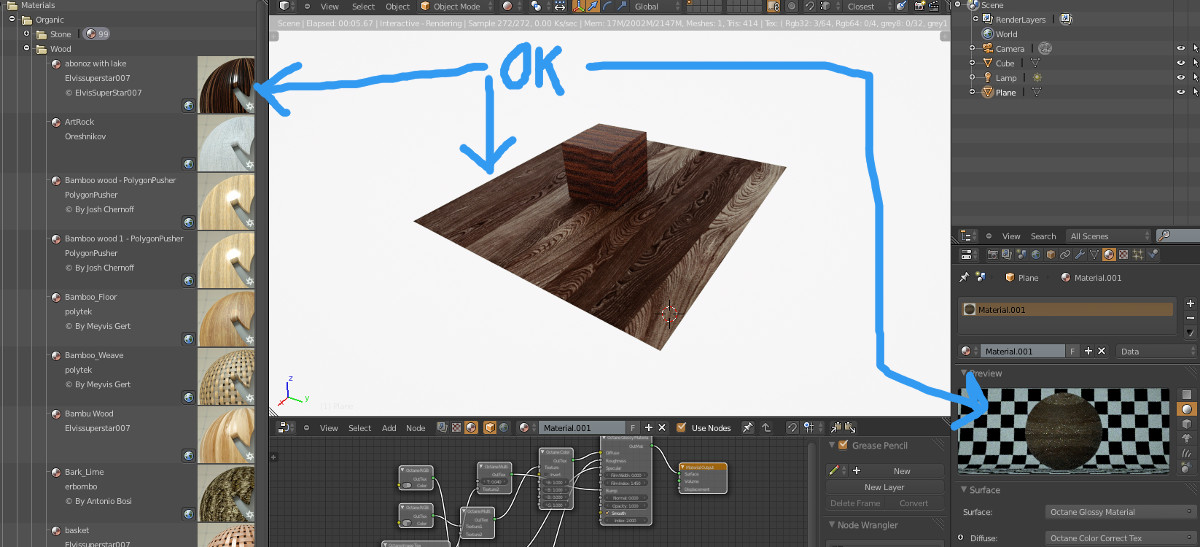Select the World item in outliner

tap(1006, 34)
